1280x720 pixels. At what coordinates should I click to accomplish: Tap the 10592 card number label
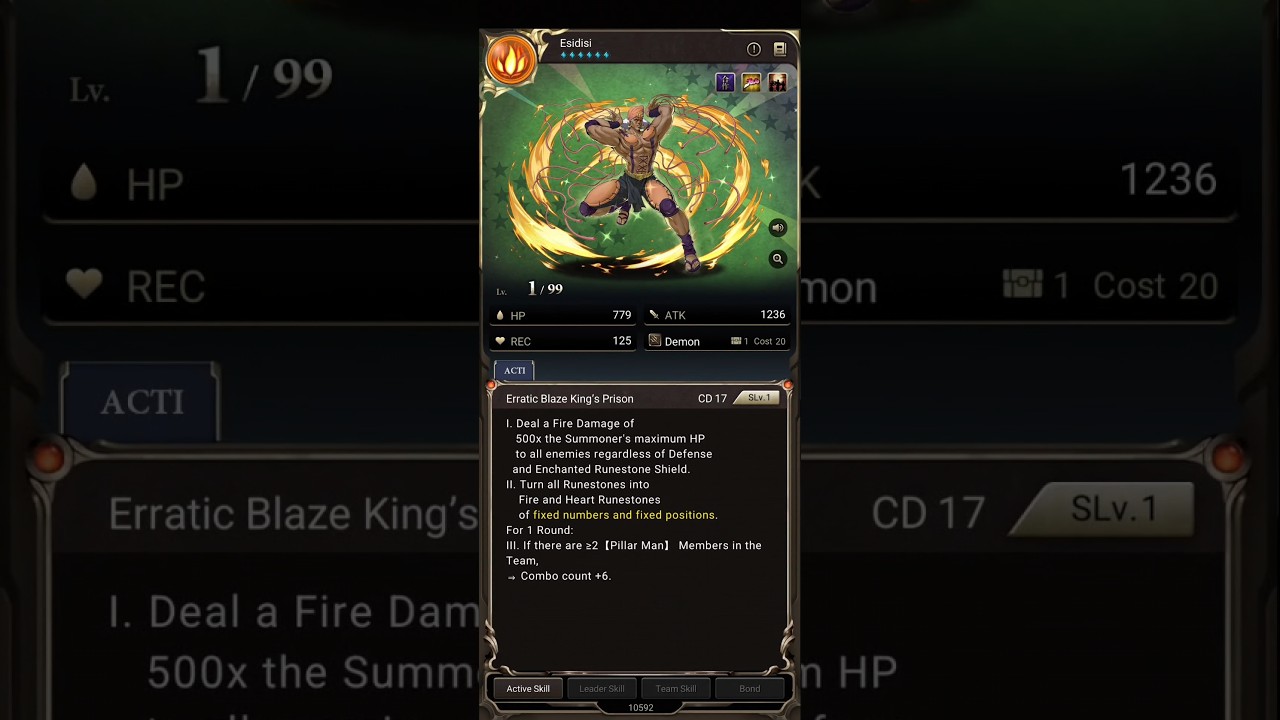(x=640, y=708)
